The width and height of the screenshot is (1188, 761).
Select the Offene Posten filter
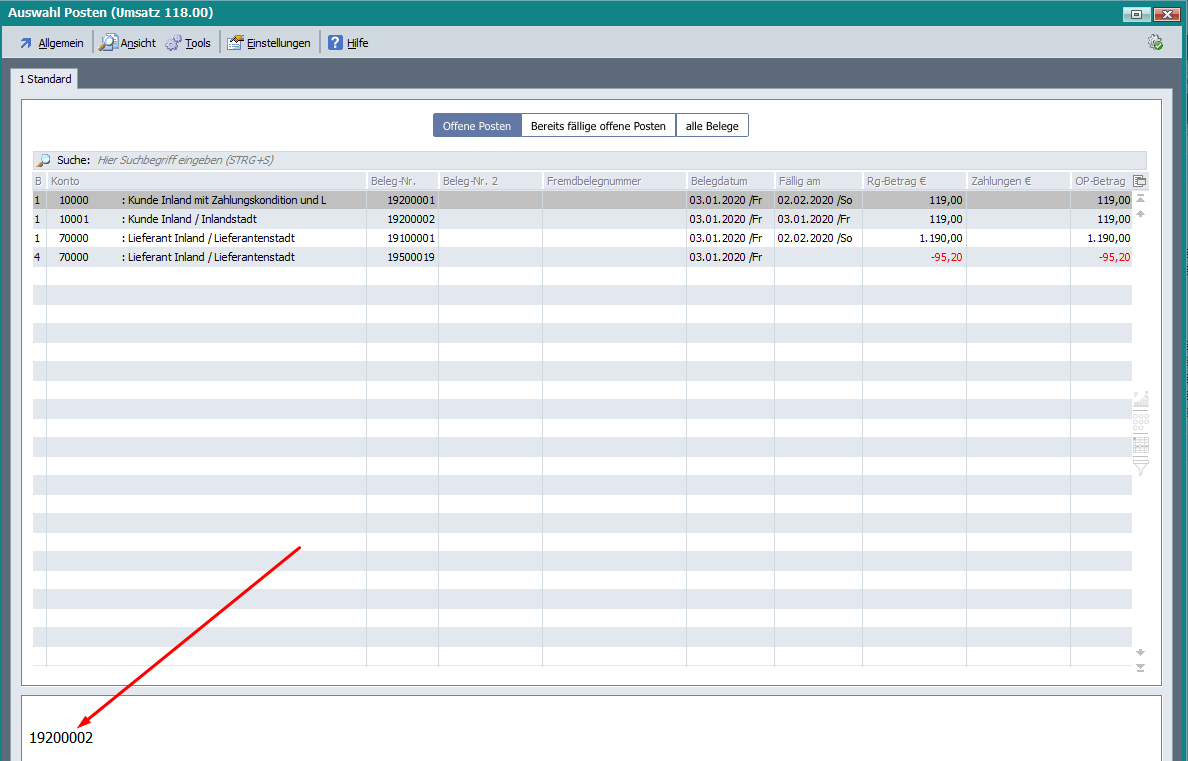pyautogui.click(x=477, y=126)
